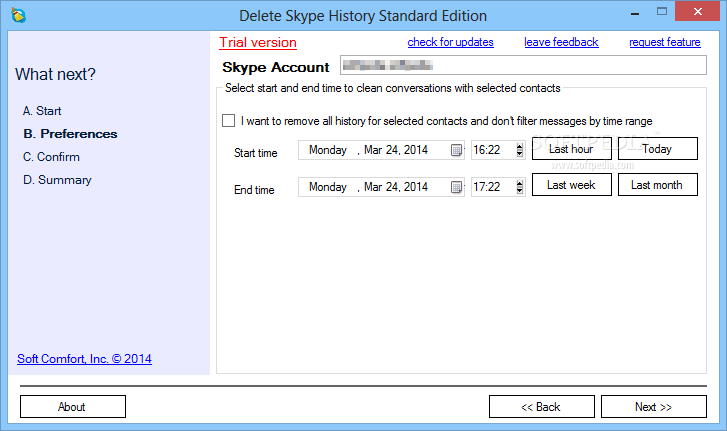Image resolution: width=727 pixels, height=431 pixels.
Task: Increase Start time with up arrow
Action: click(519, 146)
